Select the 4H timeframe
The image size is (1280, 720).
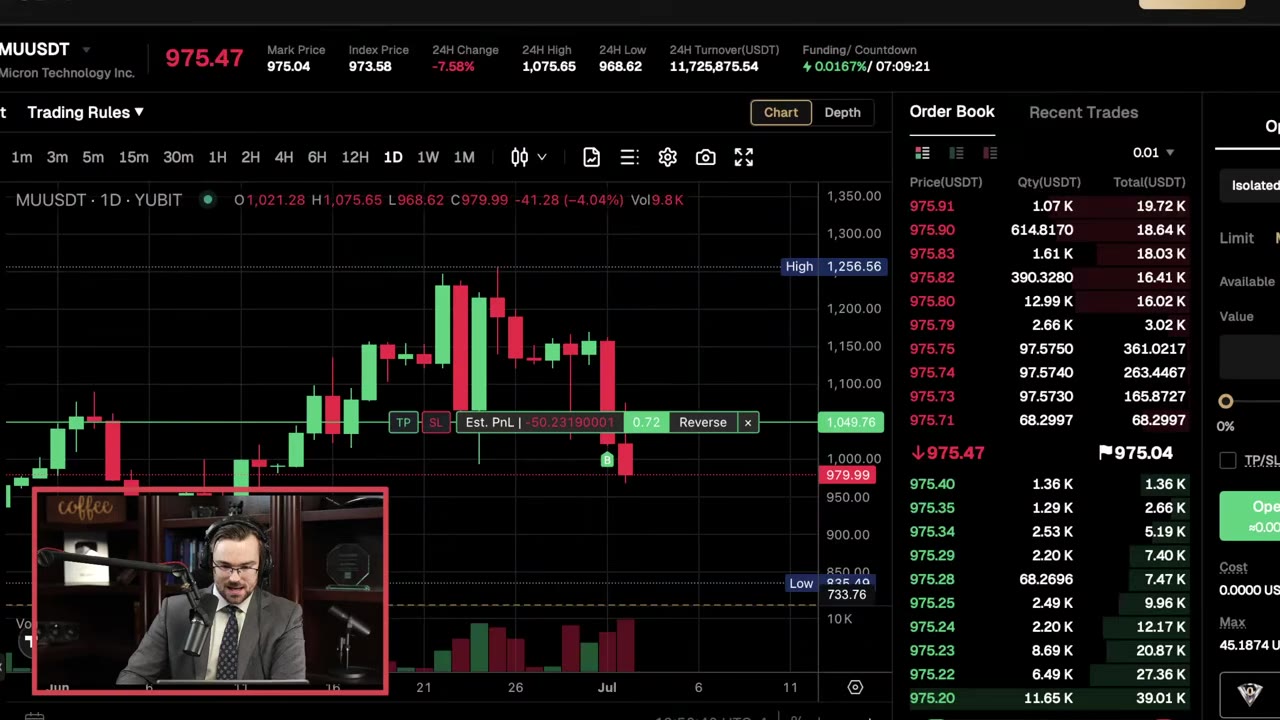284,157
